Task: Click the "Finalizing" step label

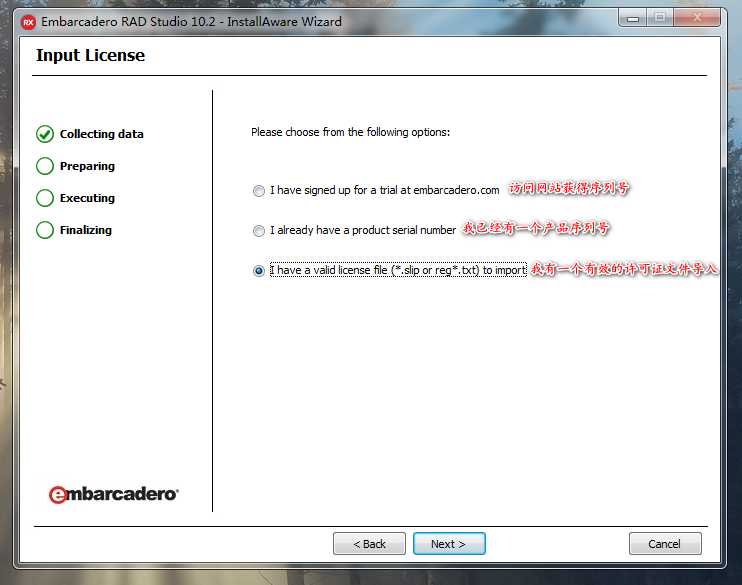Action: (x=86, y=230)
